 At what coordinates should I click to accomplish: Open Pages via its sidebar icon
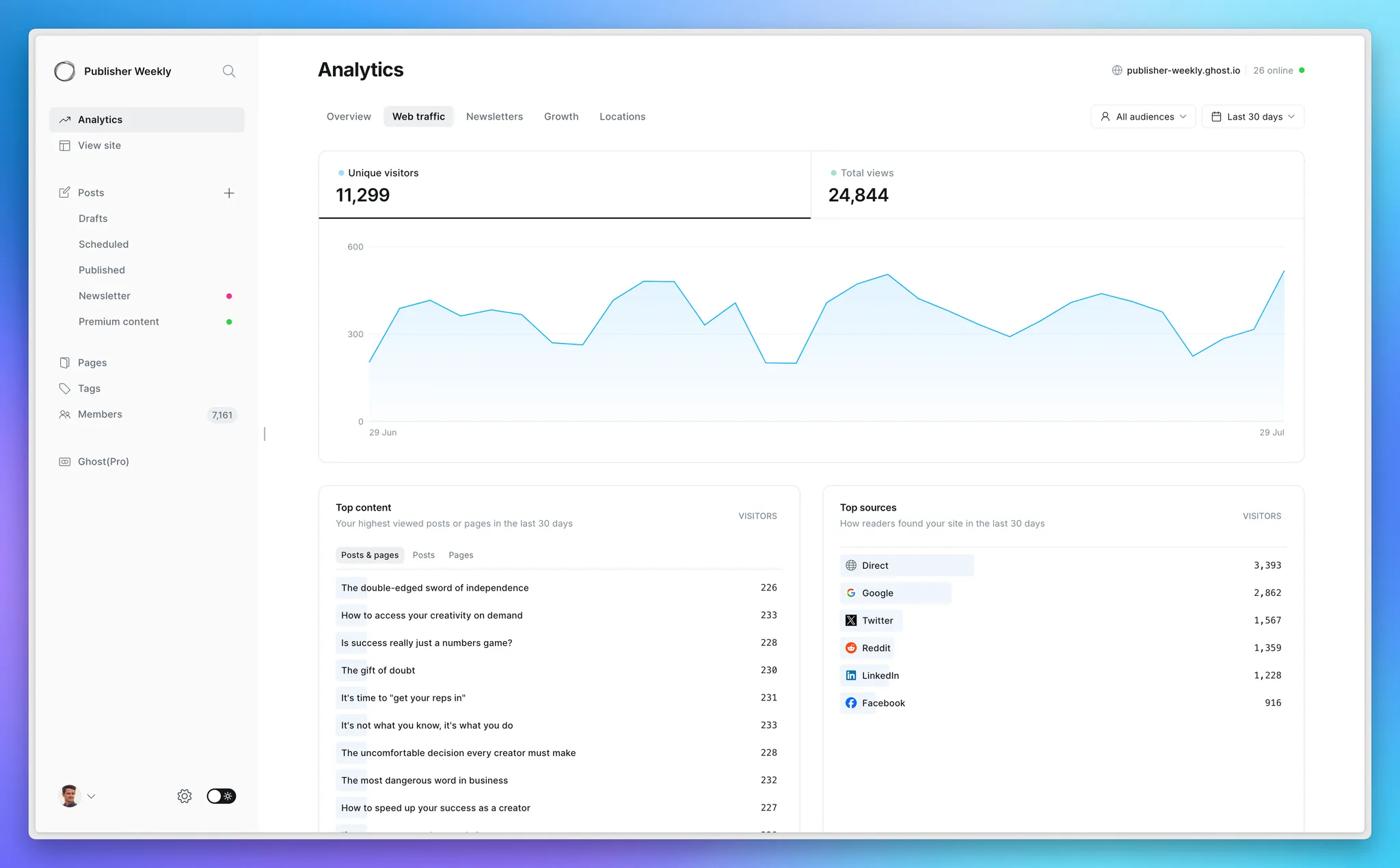(x=65, y=362)
